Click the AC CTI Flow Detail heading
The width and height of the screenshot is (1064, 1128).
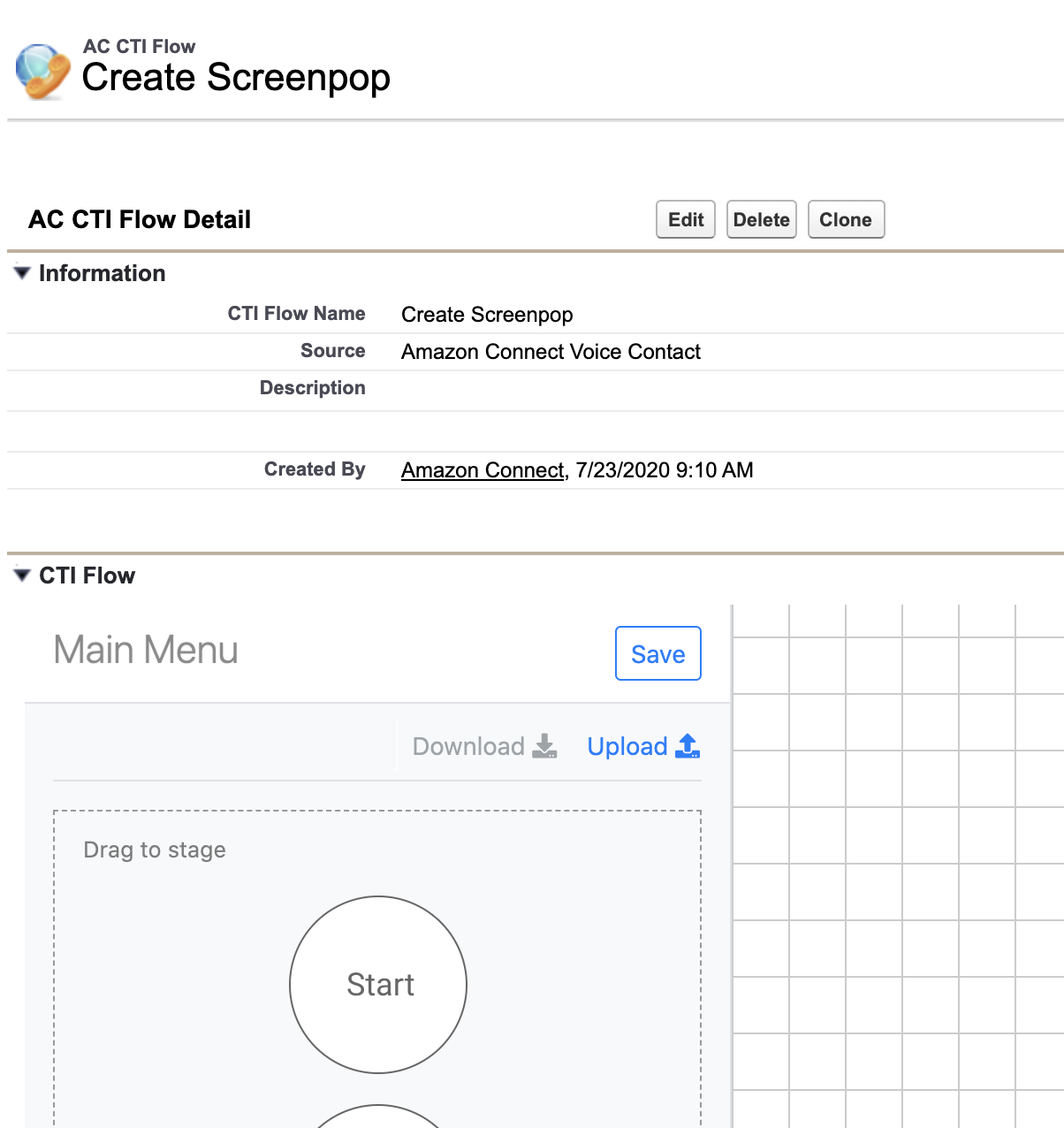(140, 219)
